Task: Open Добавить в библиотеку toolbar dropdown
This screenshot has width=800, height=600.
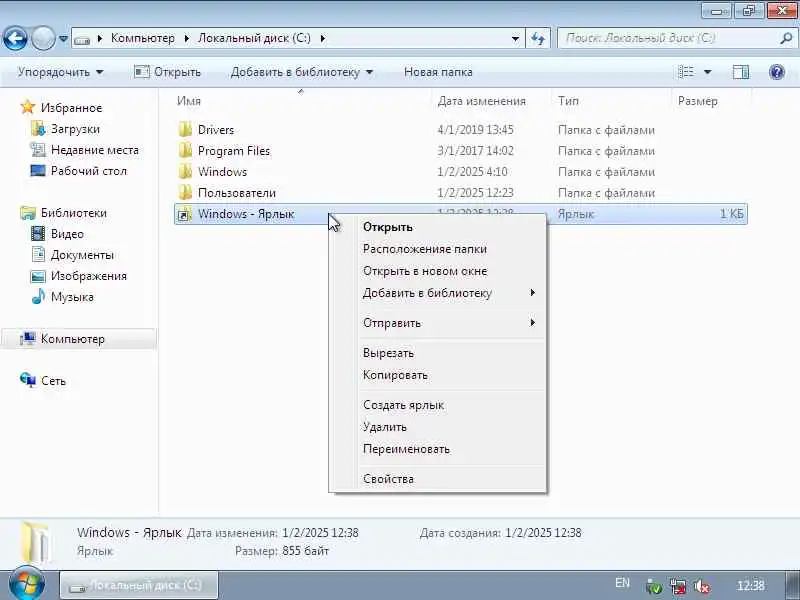Action: (301, 72)
